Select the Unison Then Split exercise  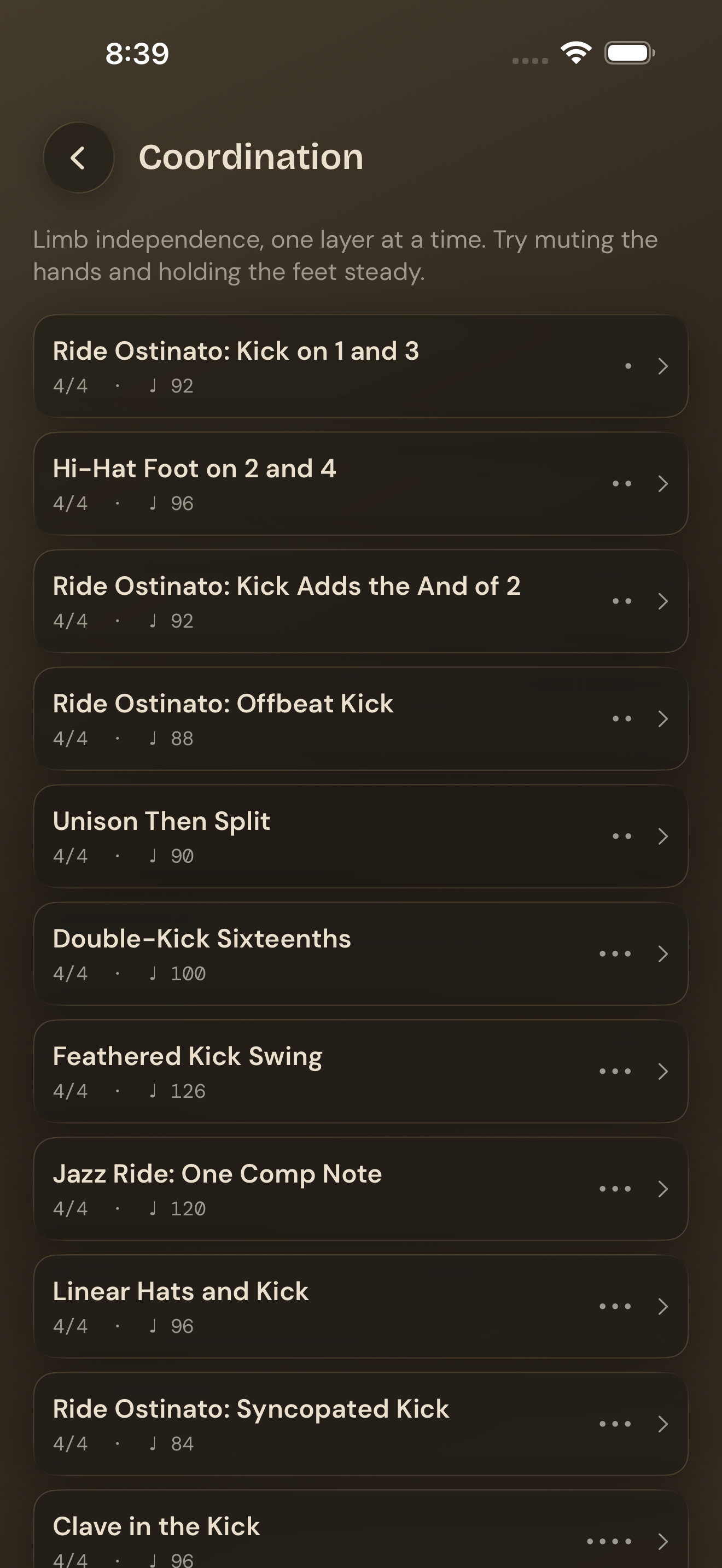pos(360,836)
